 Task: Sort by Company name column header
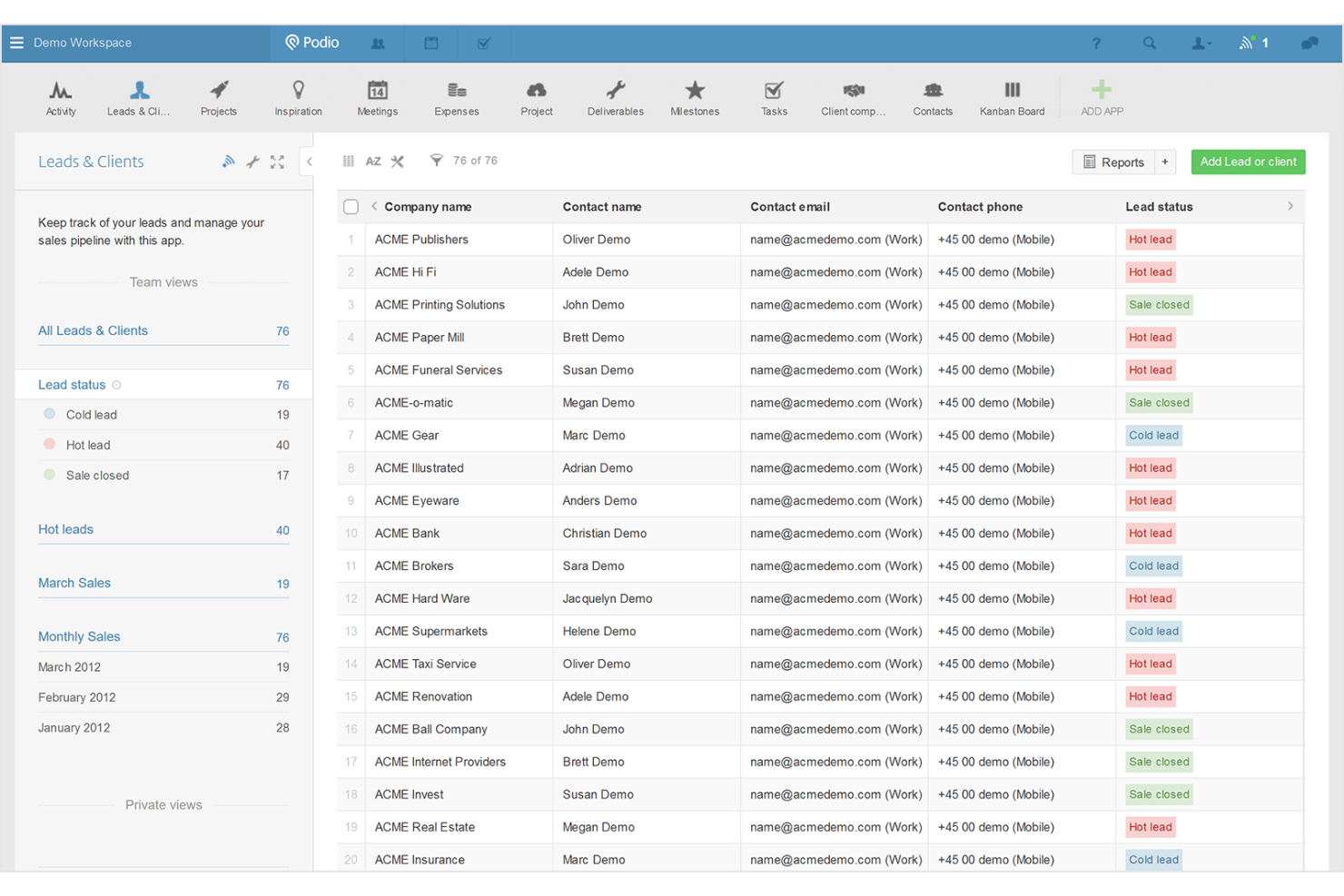tap(428, 207)
